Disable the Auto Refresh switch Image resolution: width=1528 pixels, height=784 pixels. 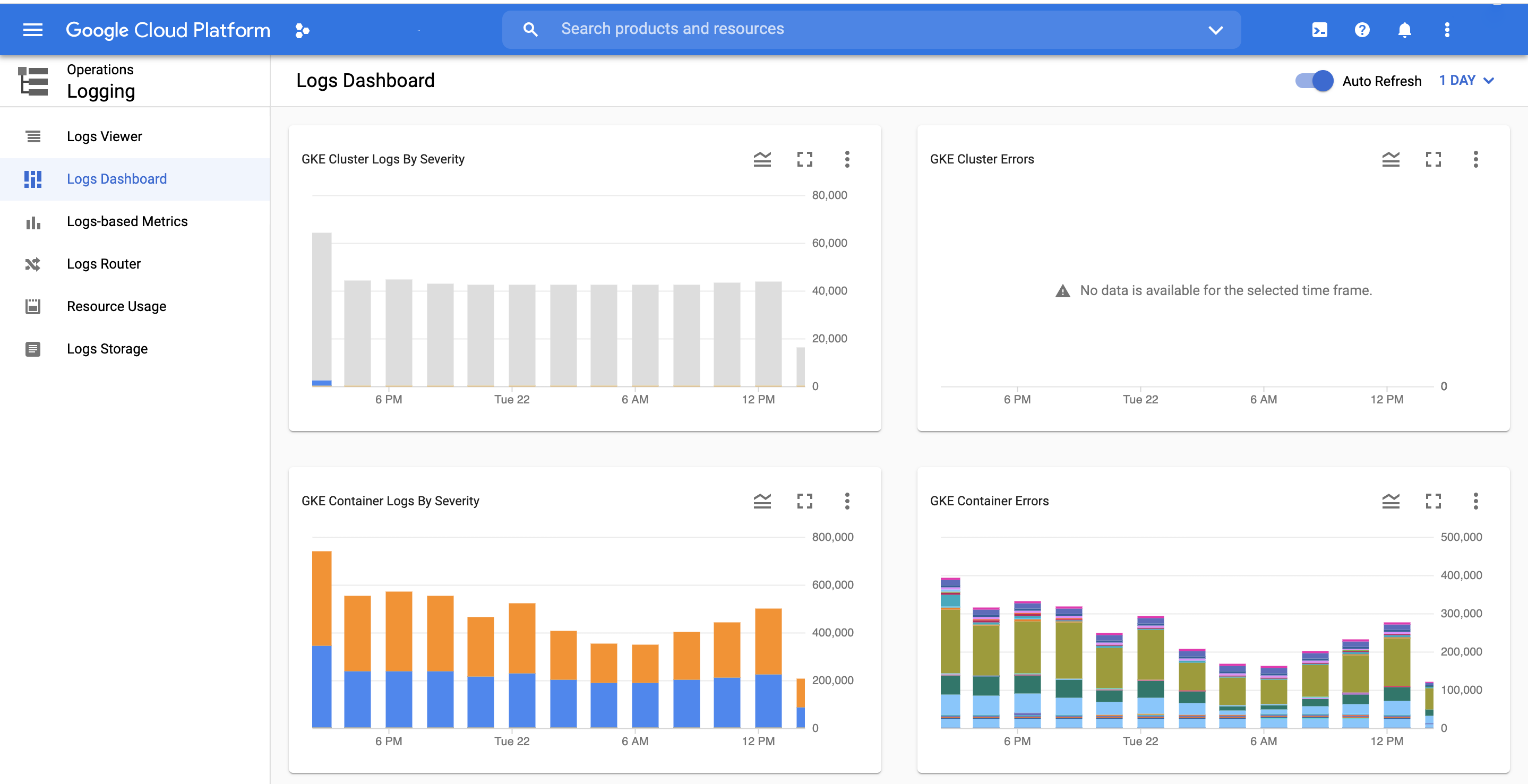(1314, 81)
